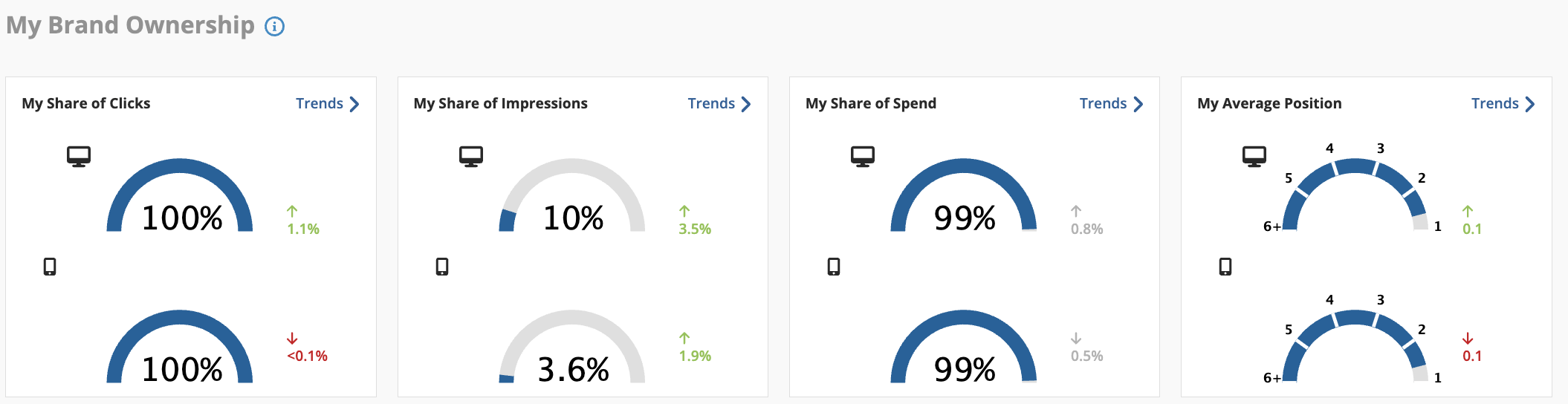Expand chevron arrow next to Average Position Trends
Image resolution: width=1568 pixels, height=404 pixels.
tap(1530, 104)
